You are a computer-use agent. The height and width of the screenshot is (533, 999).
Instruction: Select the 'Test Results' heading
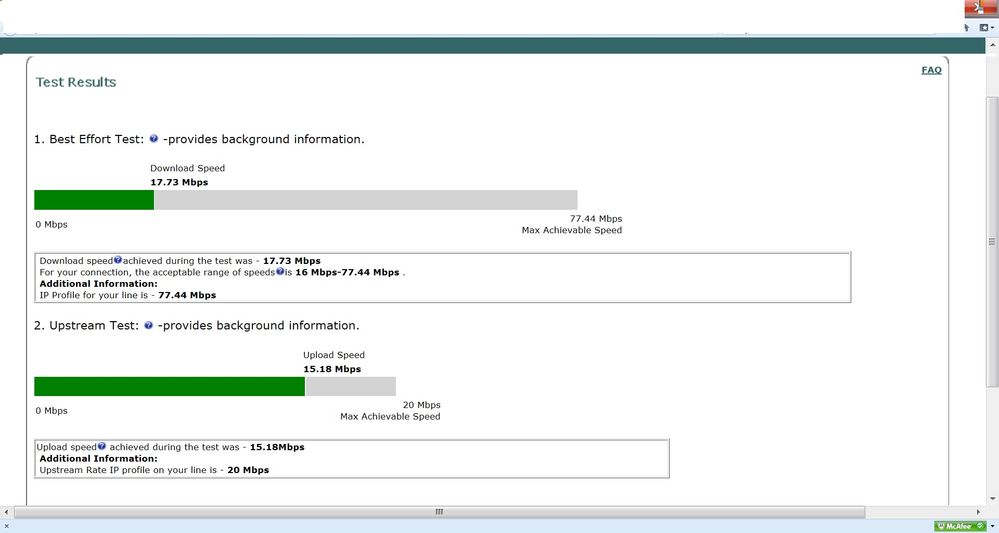click(x=76, y=82)
